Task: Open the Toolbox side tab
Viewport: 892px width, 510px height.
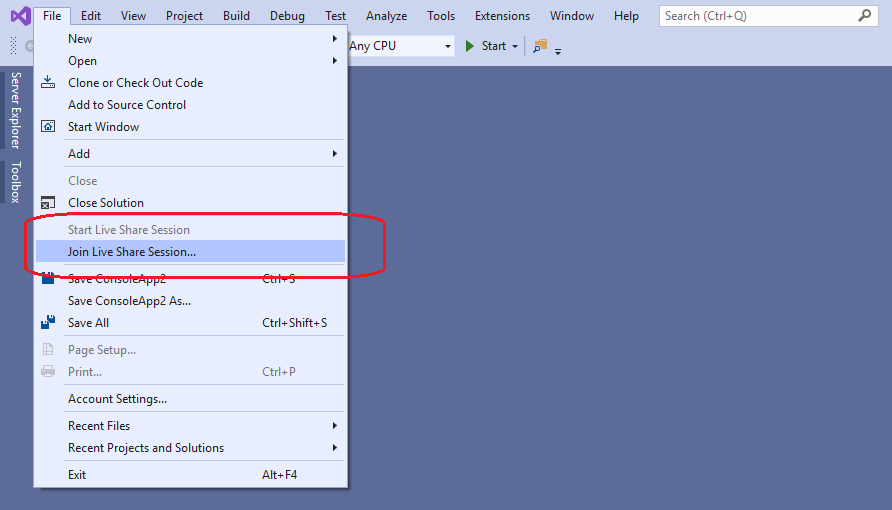Action: click(x=15, y=182)
